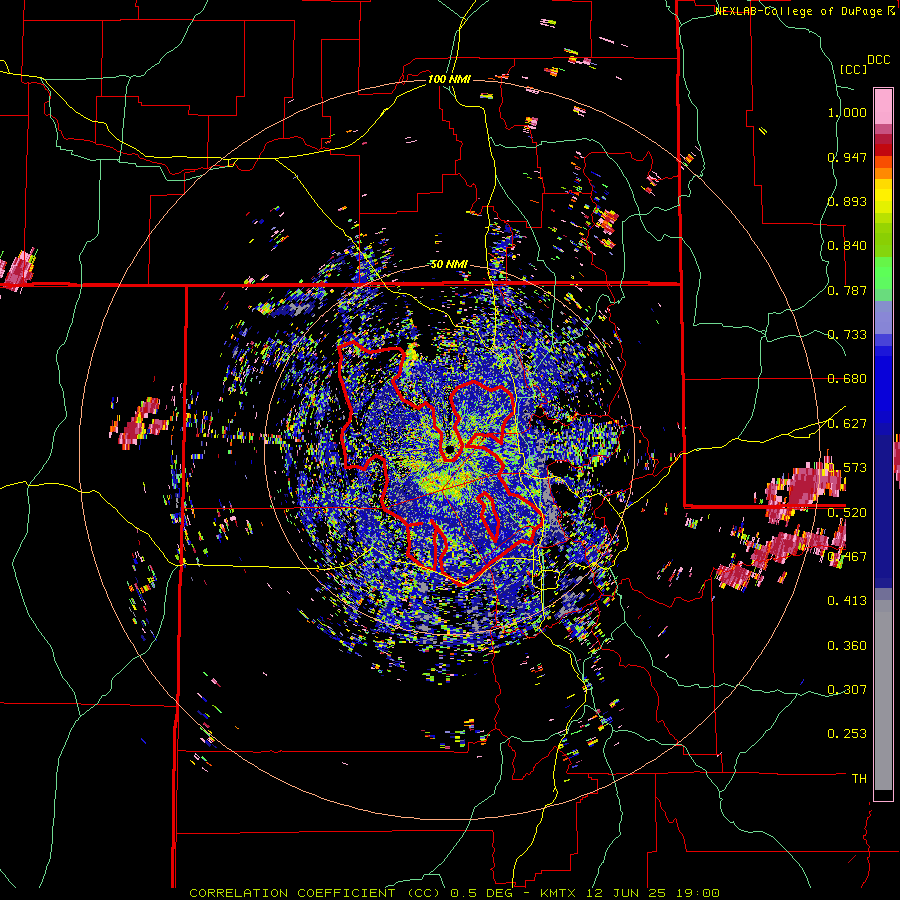
Task: Select the 0.947 scale value
Action: [847, 157]
